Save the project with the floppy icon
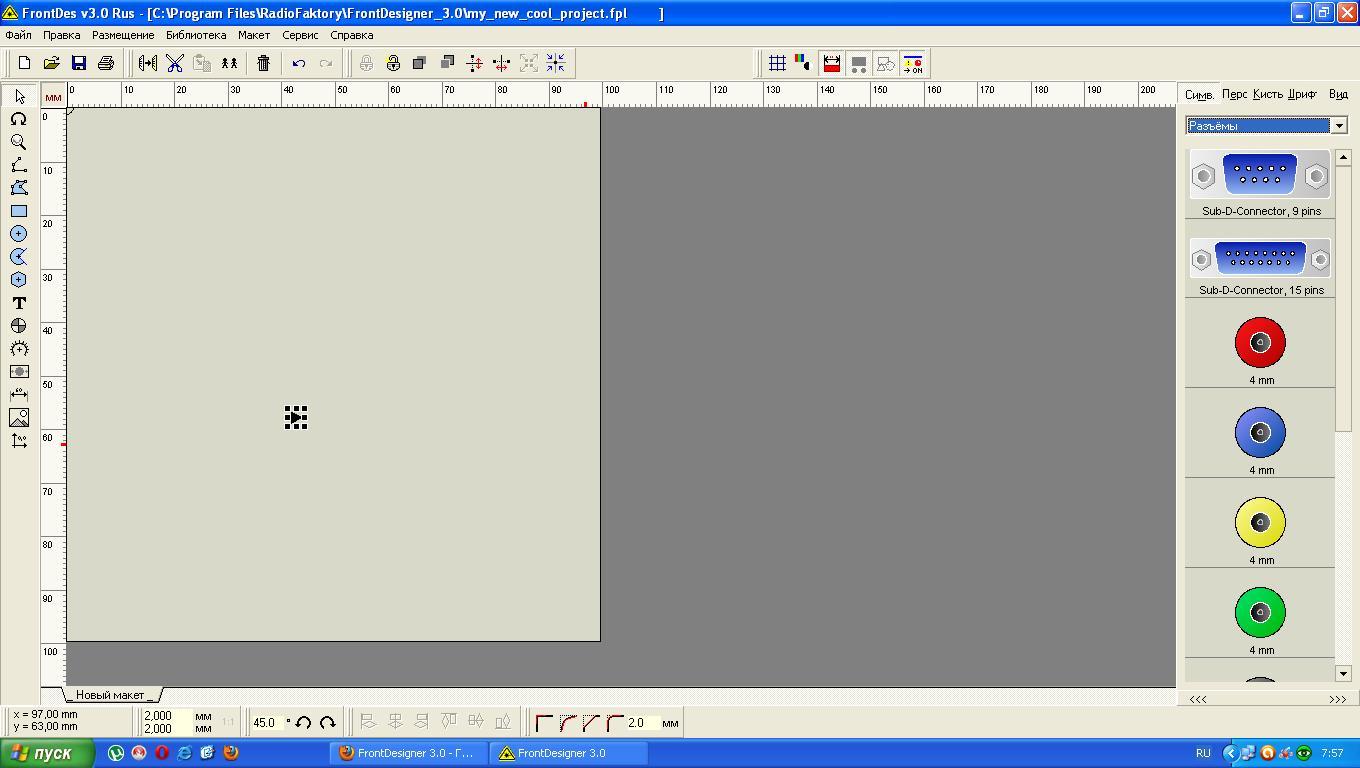This screenshot has height=768, width=1360. pyautogui.click(x=78, y=63)
